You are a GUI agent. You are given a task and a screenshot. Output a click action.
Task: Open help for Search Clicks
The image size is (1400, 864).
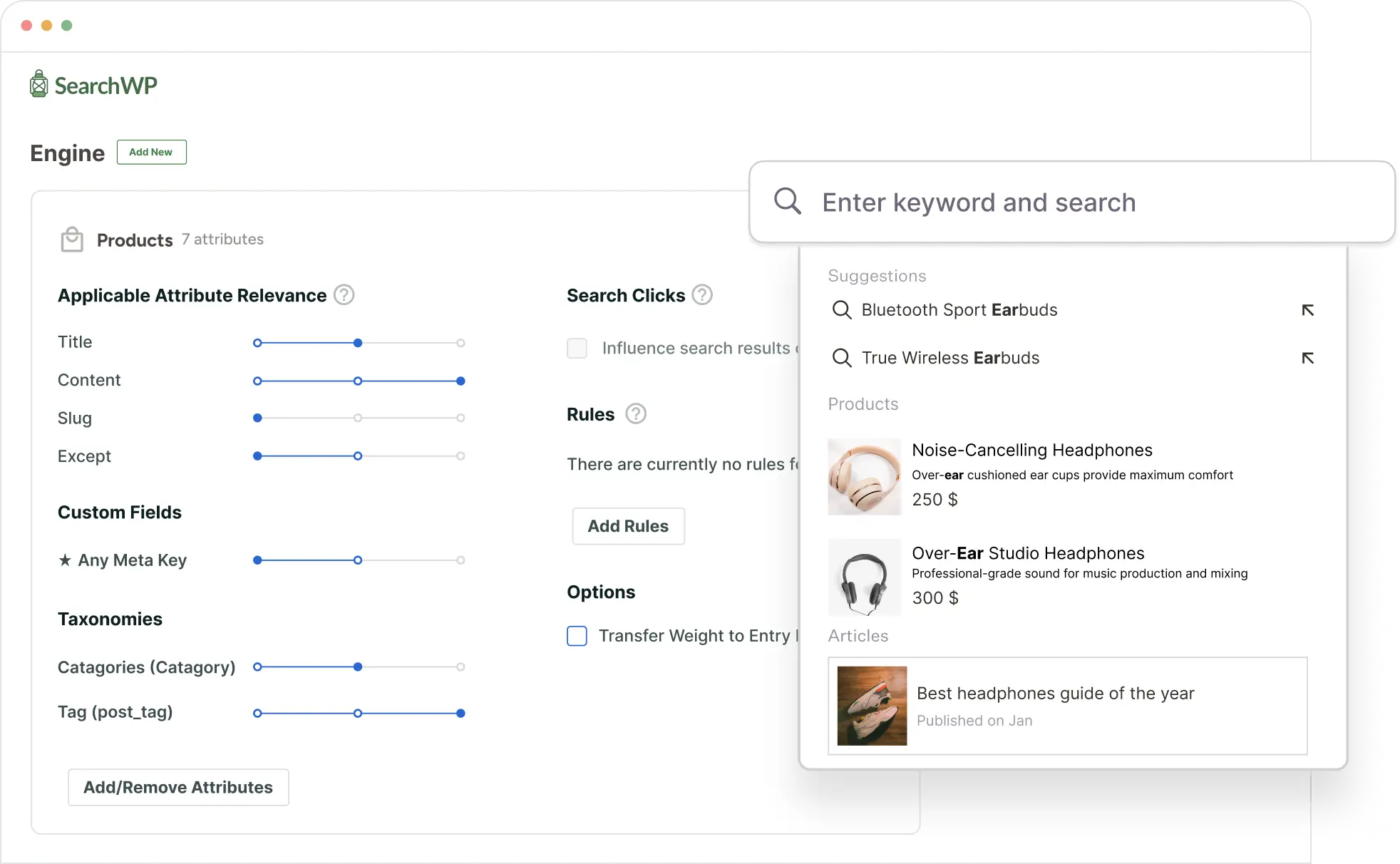pos(701,294)
